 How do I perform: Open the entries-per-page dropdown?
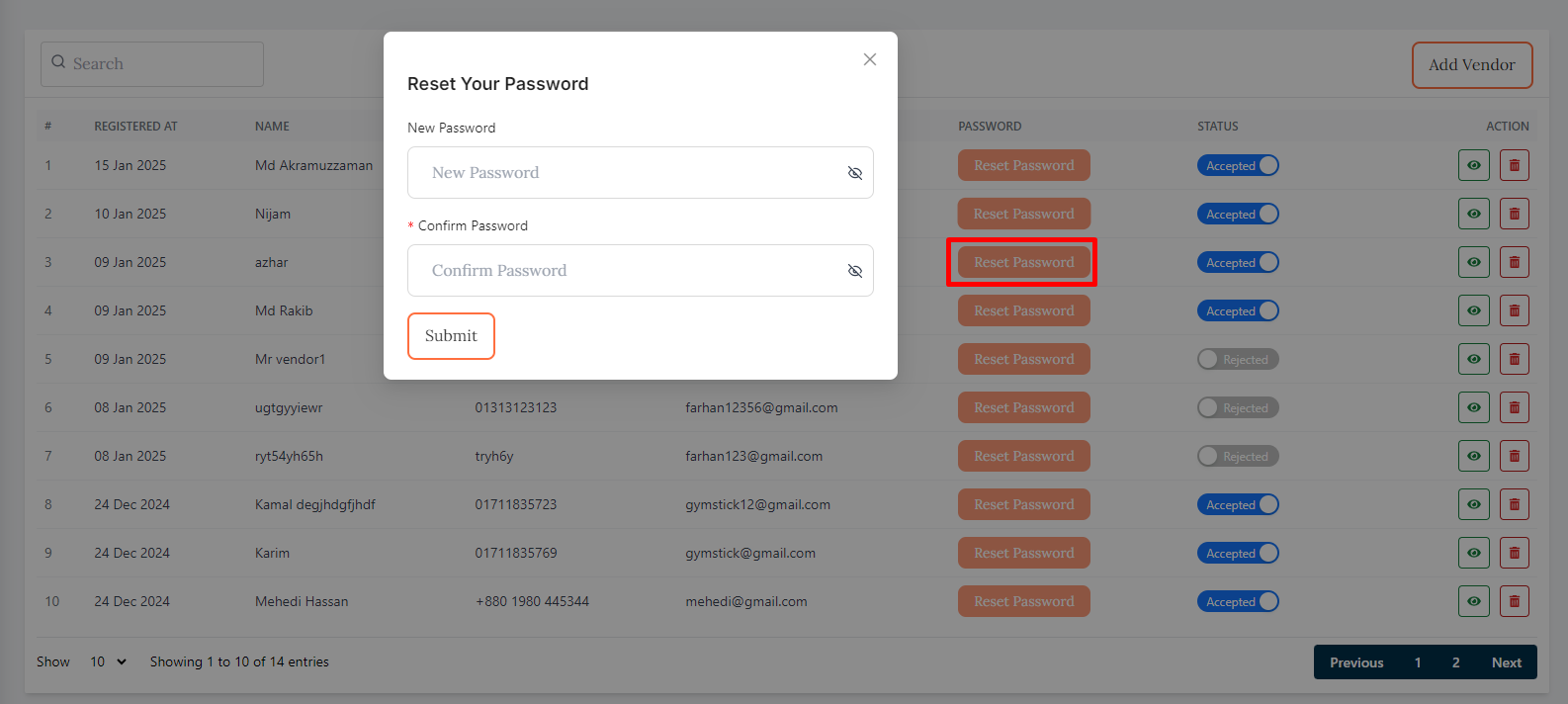[108, 661]
